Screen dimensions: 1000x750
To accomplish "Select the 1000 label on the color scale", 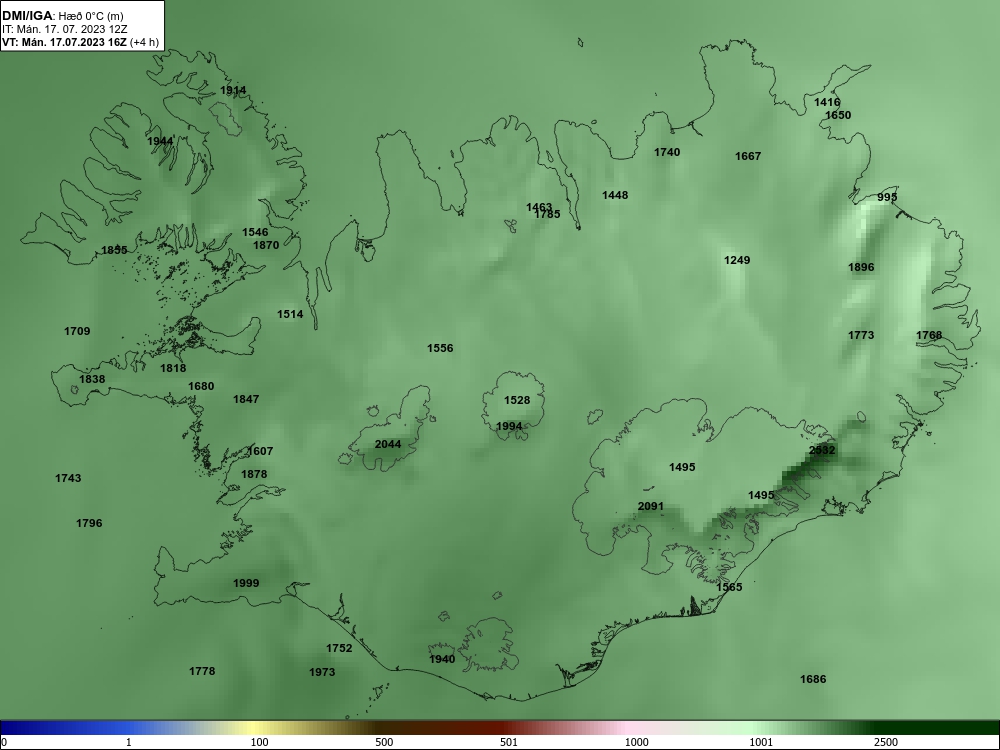I will (636, 742).
